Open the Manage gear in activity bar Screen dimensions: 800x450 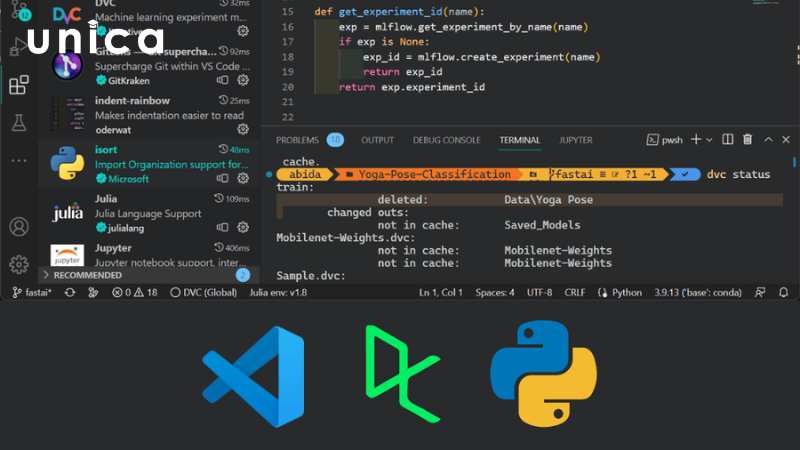19,264
